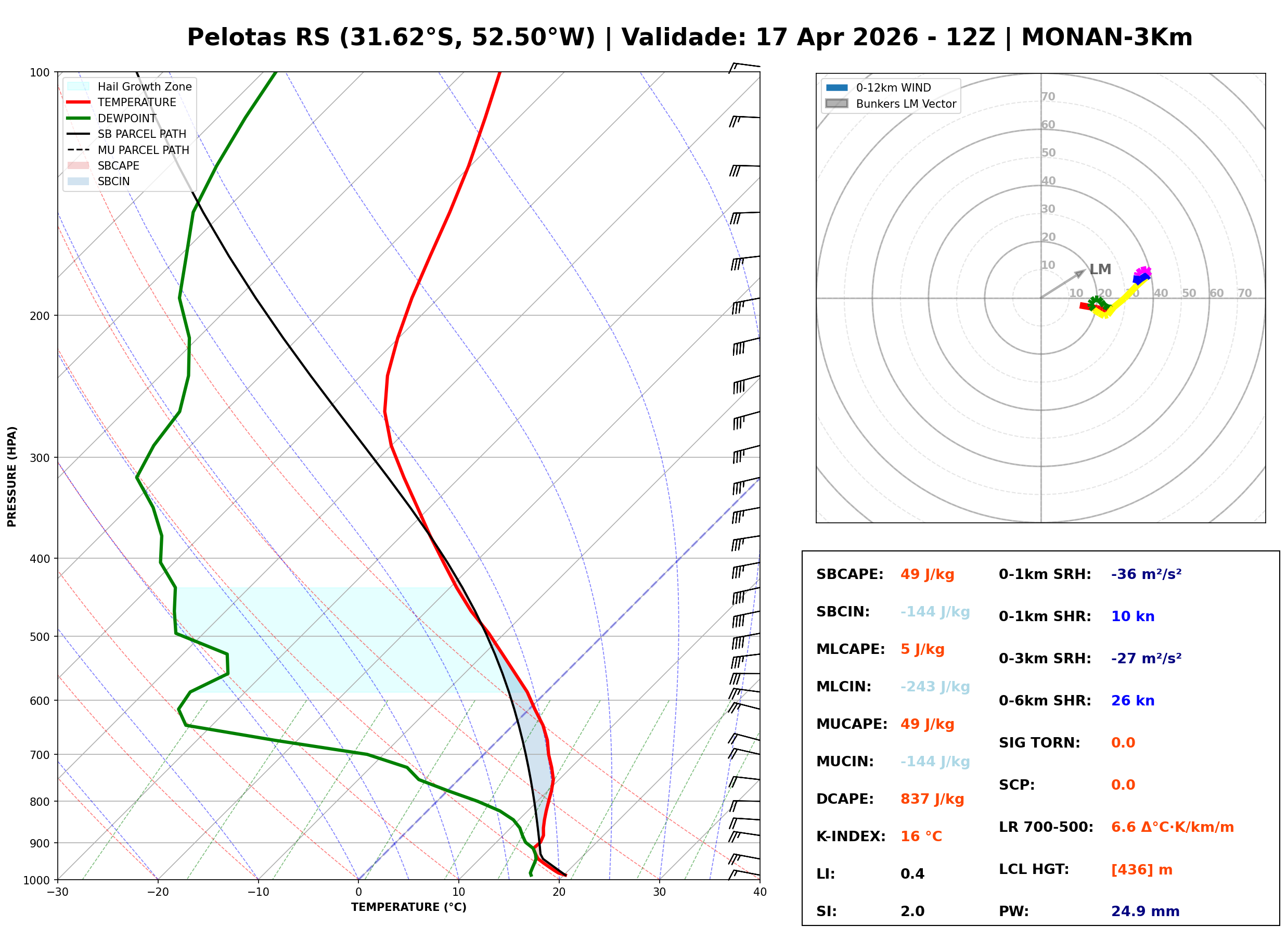This screenshot has height=952, width=1287.
Task: Click the K-INDEX value 16 °C
Action: click(921, 837)
